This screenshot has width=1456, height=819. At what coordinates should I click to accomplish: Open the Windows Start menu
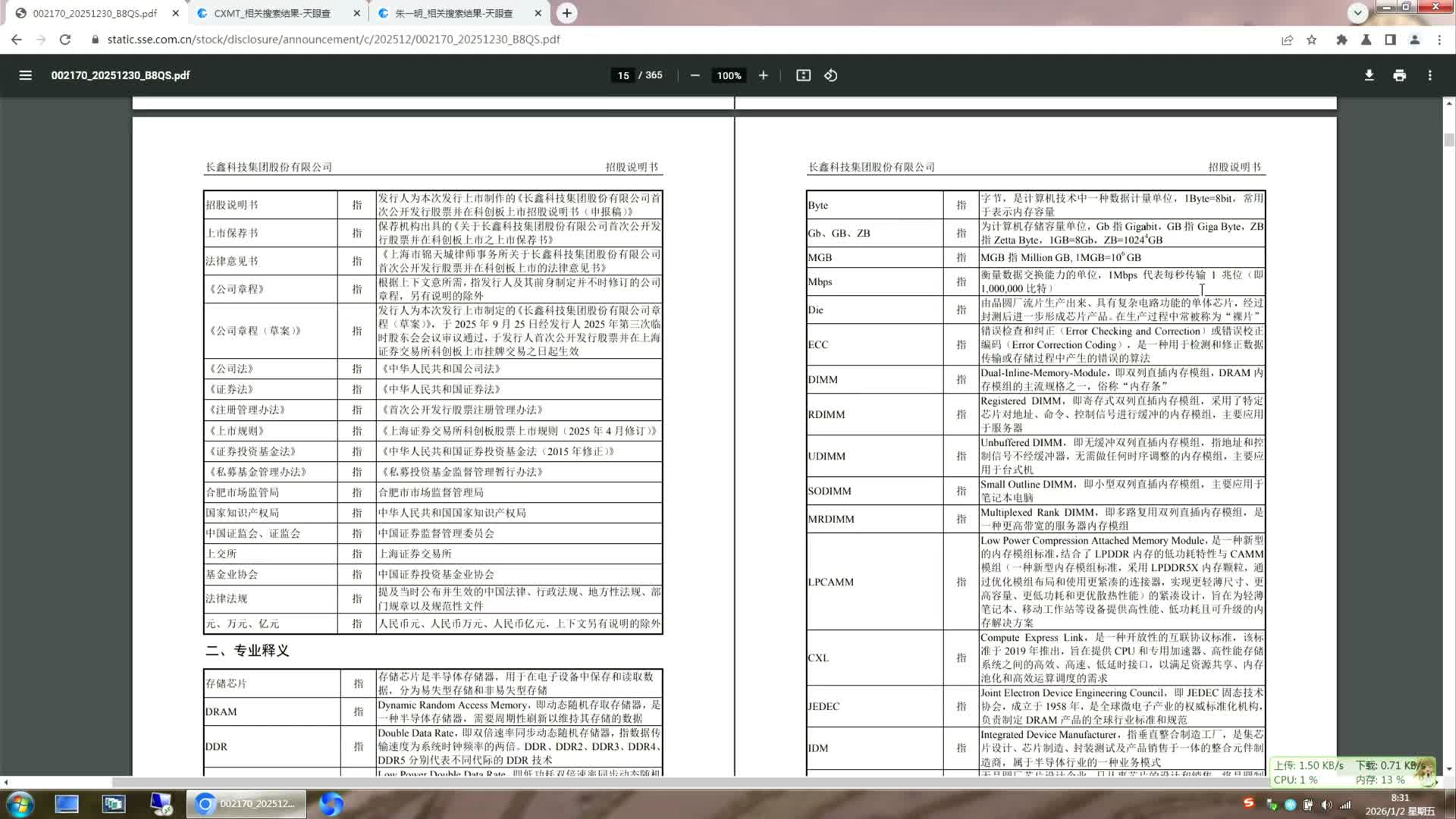[20, 804]
